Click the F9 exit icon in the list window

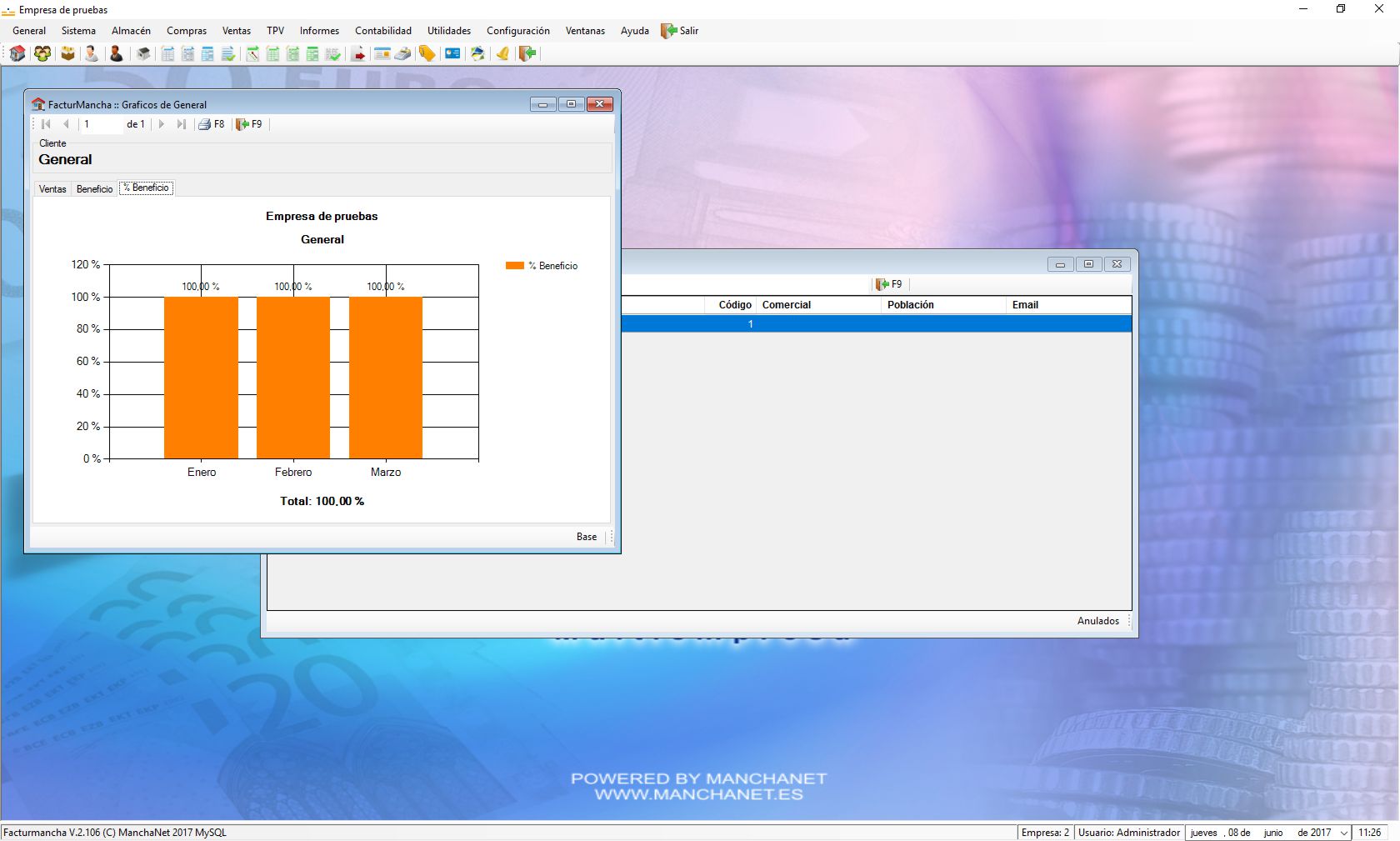click(x=888, y=284)
